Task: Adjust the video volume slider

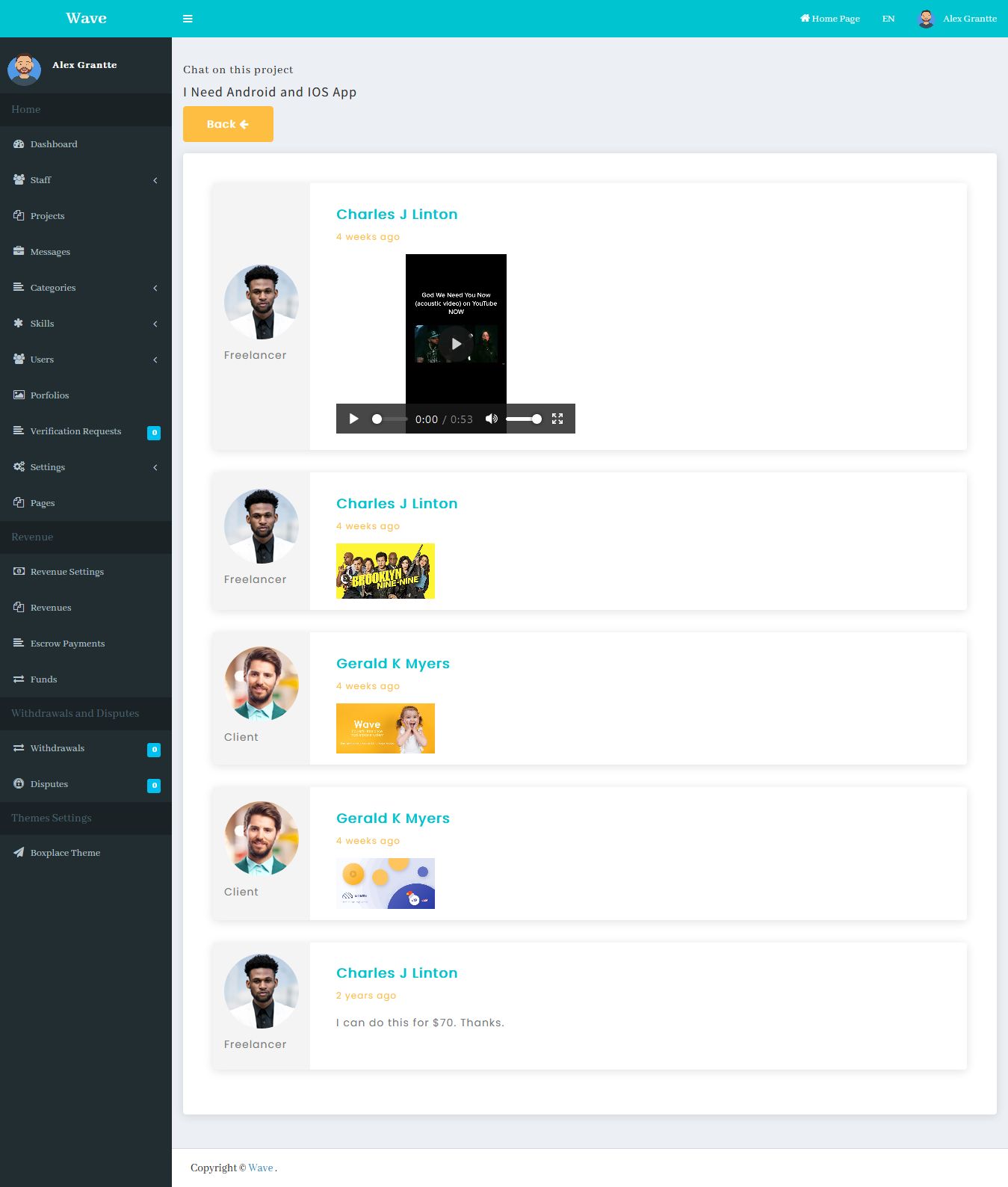Action: 523,419
